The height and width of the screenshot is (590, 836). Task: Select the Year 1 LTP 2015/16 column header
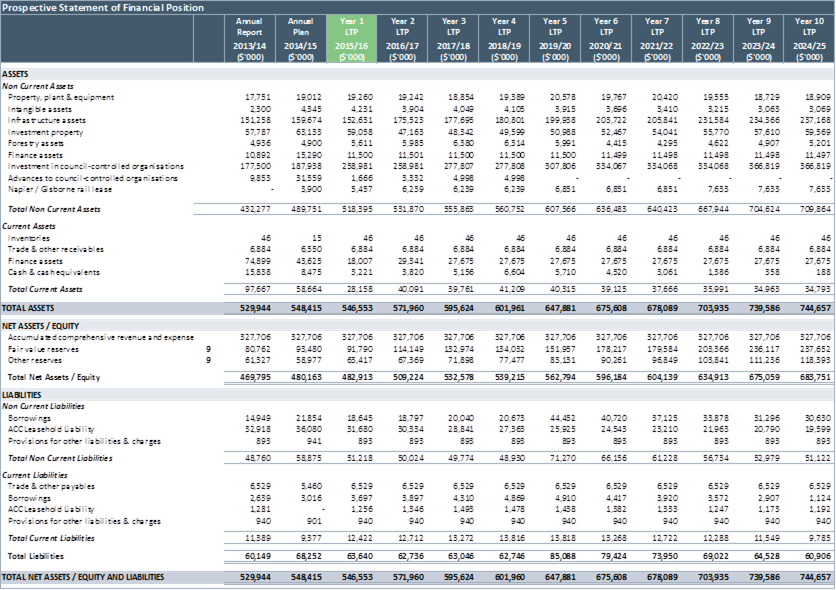[351, 39]
